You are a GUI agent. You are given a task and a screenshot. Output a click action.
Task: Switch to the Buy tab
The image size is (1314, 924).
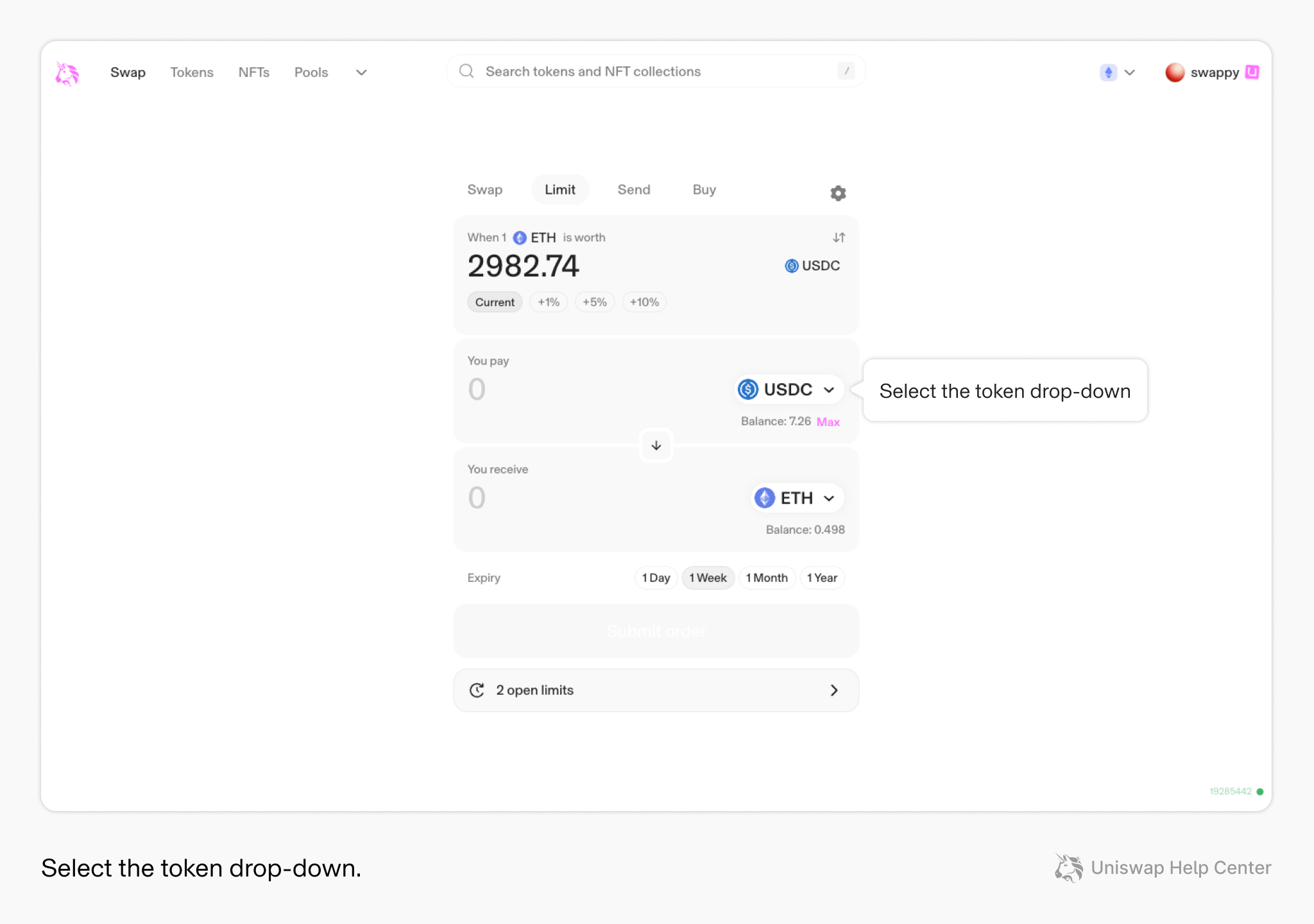coord(704,190)
